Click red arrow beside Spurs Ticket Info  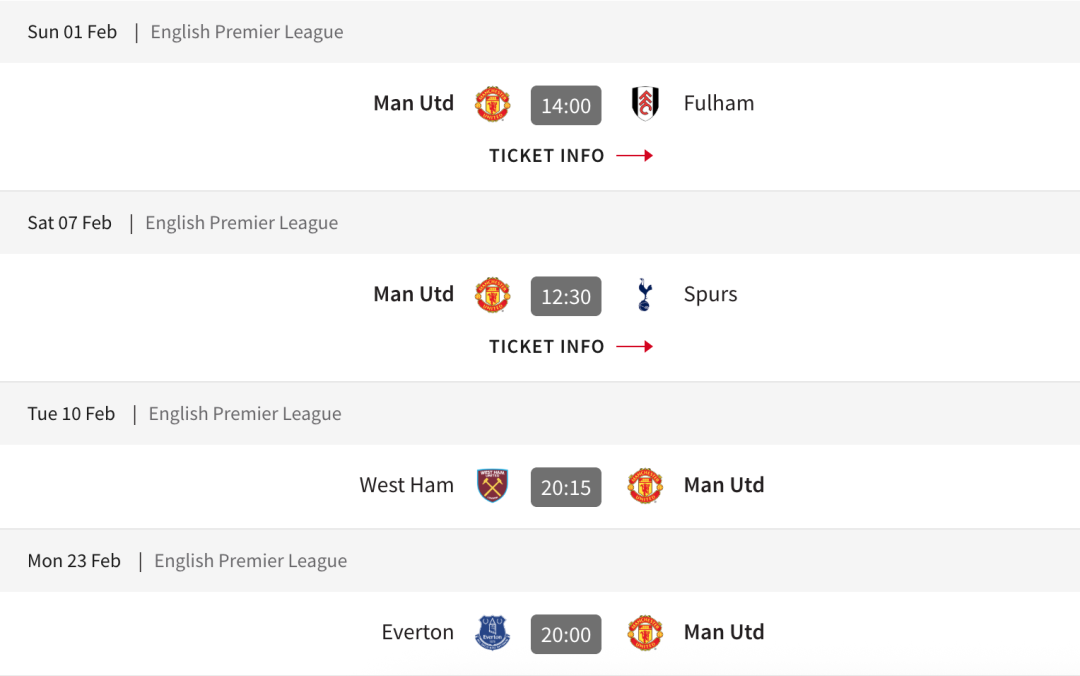pos(635,347)
